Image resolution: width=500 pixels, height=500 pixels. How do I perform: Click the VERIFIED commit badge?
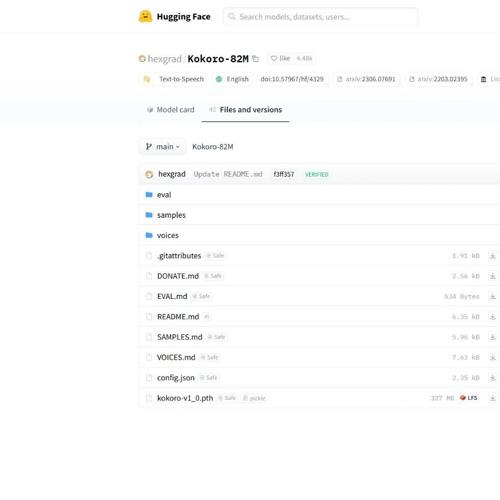[317, 174]
